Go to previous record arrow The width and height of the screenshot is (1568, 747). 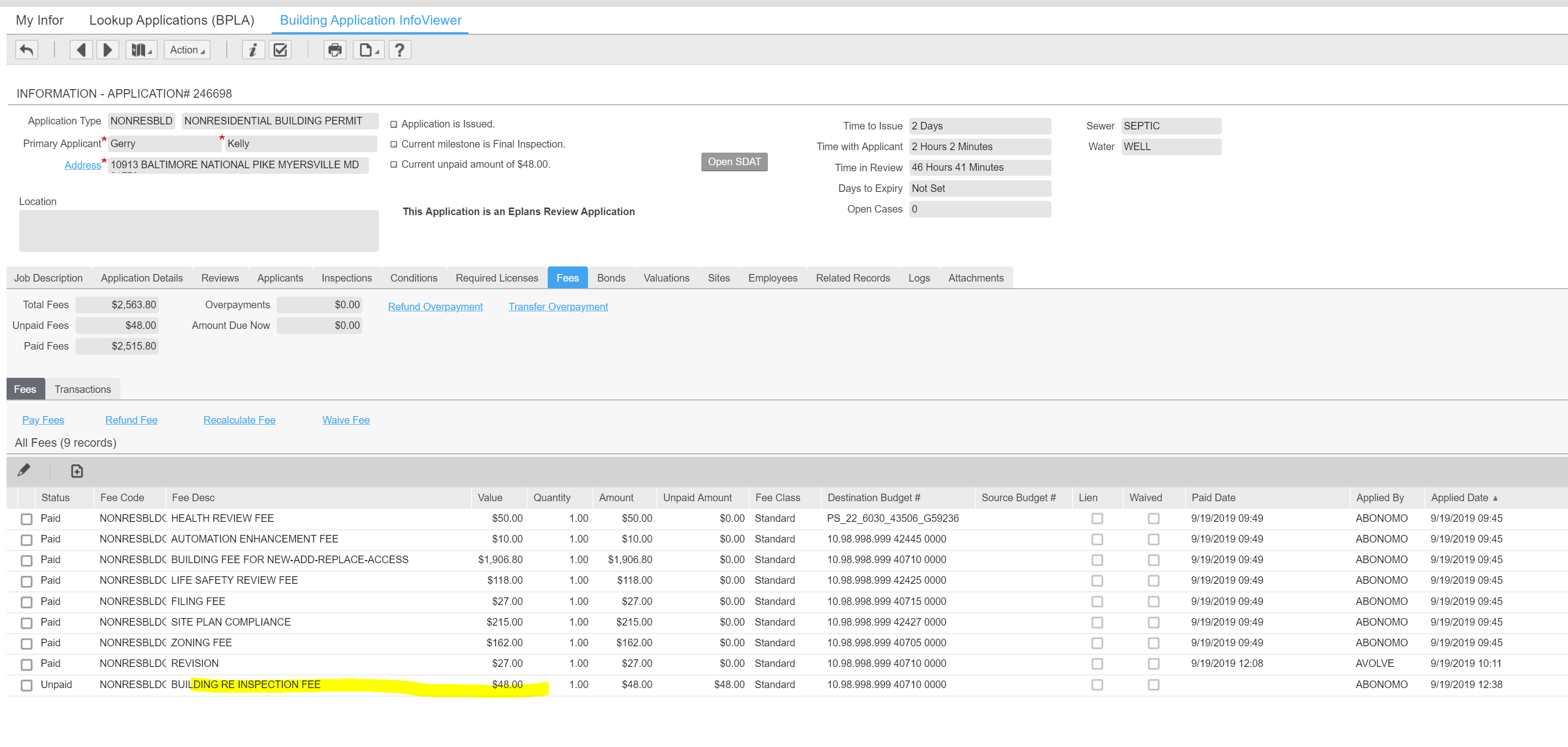(x=81, y=50)
